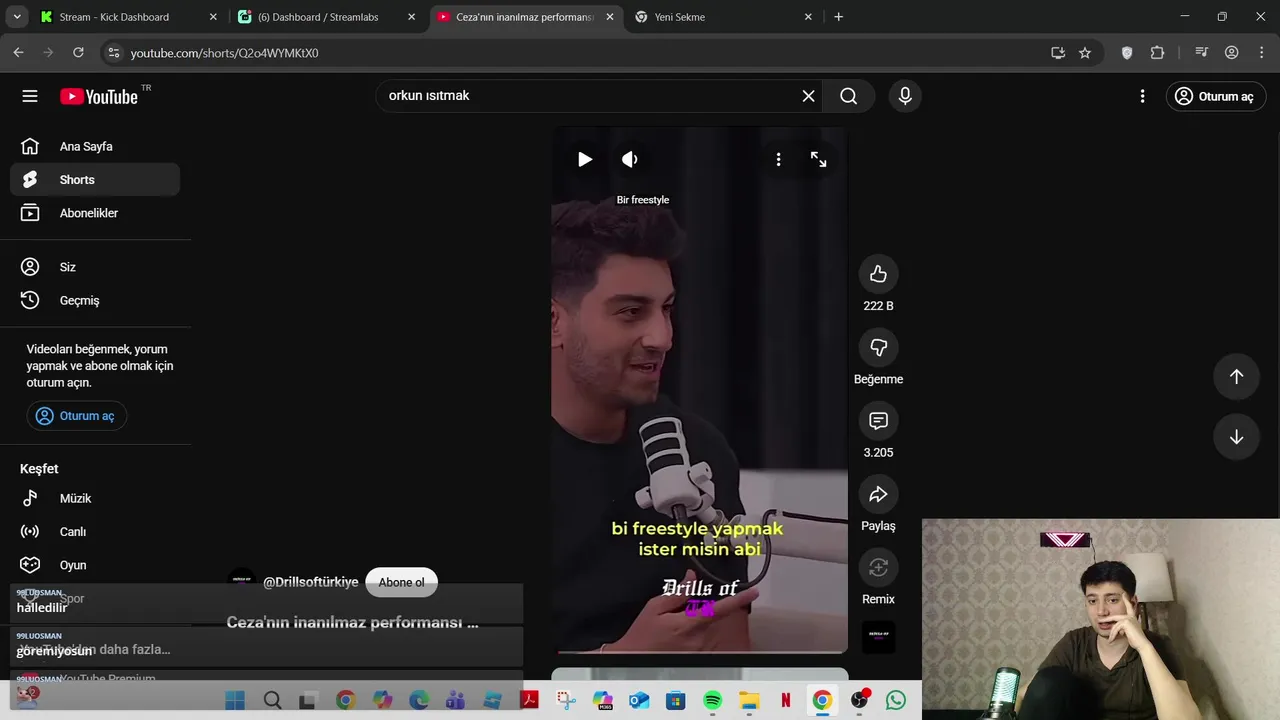The height and width of the screenshot is (720, 1280).
Task: Open Abonelikler in the sidebar
Action: pyautogui.click(x=95, y=213)
